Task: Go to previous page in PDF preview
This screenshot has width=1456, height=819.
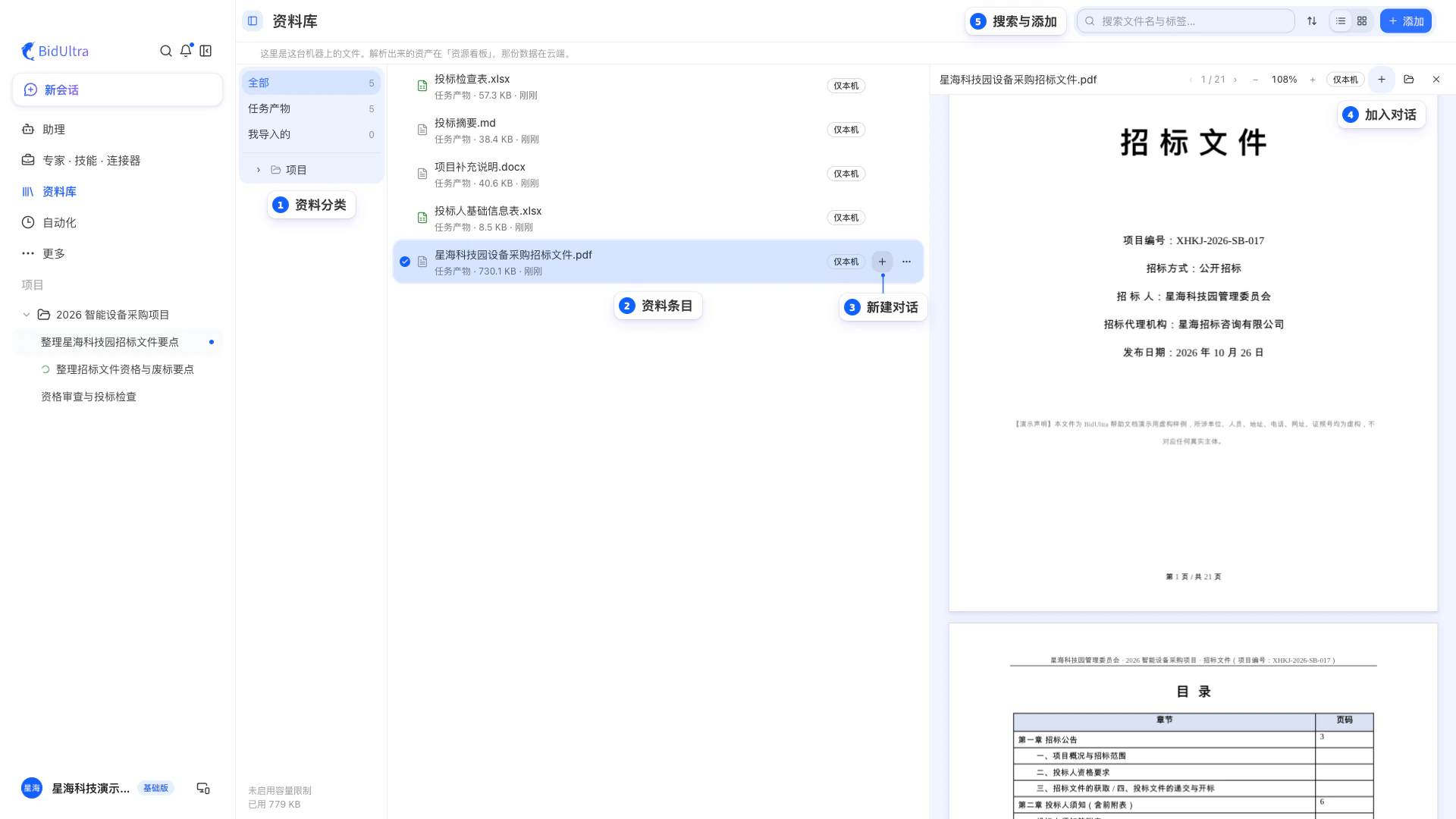Action: click(1191, 80)
